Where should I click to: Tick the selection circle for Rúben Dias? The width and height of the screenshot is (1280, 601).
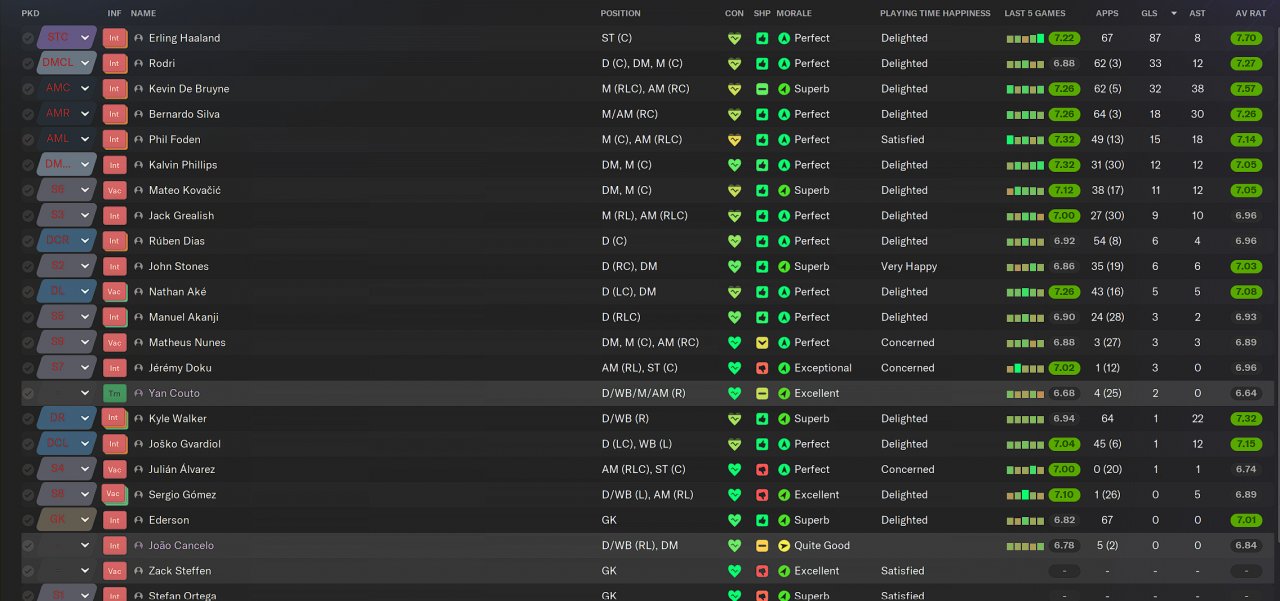(x=28, y=241)
